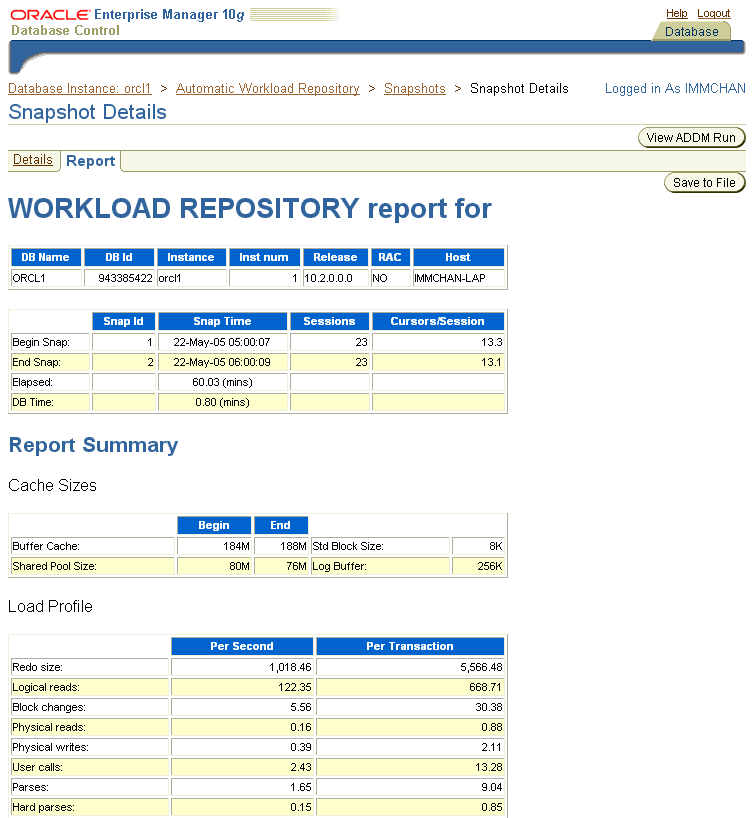This screenshot has height=818, width=756.
Task: Select the Redo size row label
Action: [90, 667]
